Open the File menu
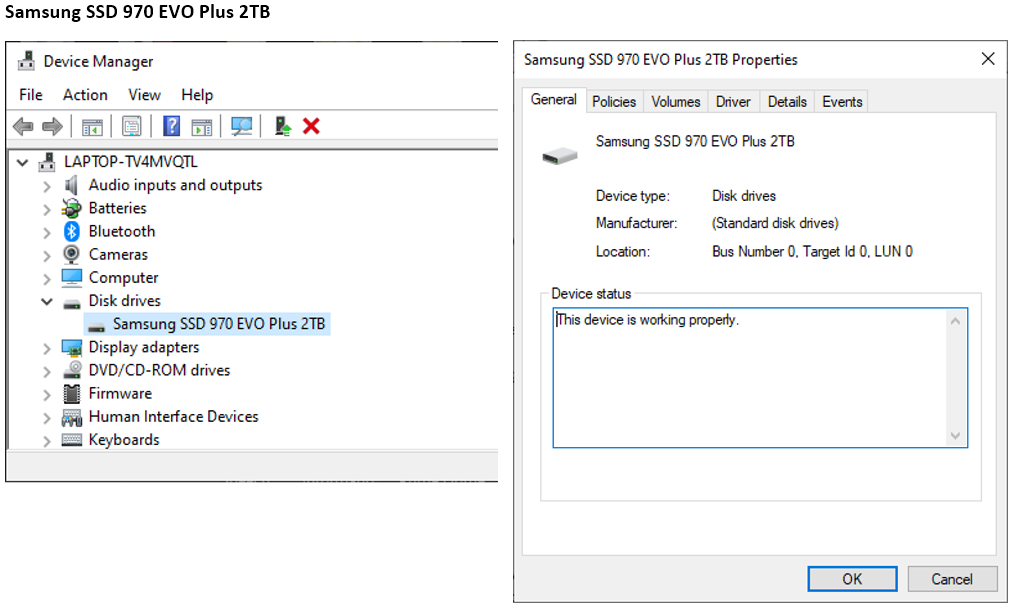Viewport: 1011px width, 607px height. 31,95
